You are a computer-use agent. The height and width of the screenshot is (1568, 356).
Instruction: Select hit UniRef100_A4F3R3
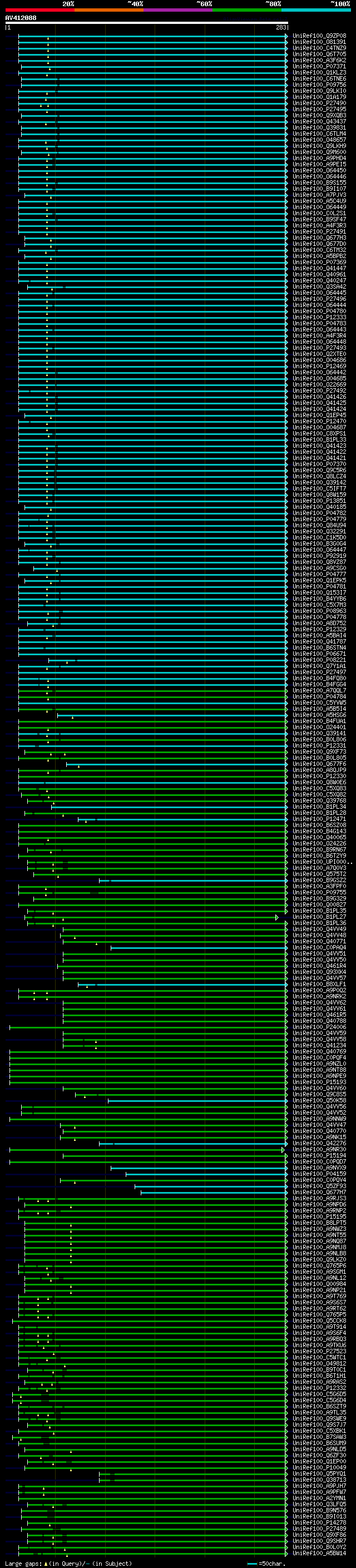pos(319,226)
